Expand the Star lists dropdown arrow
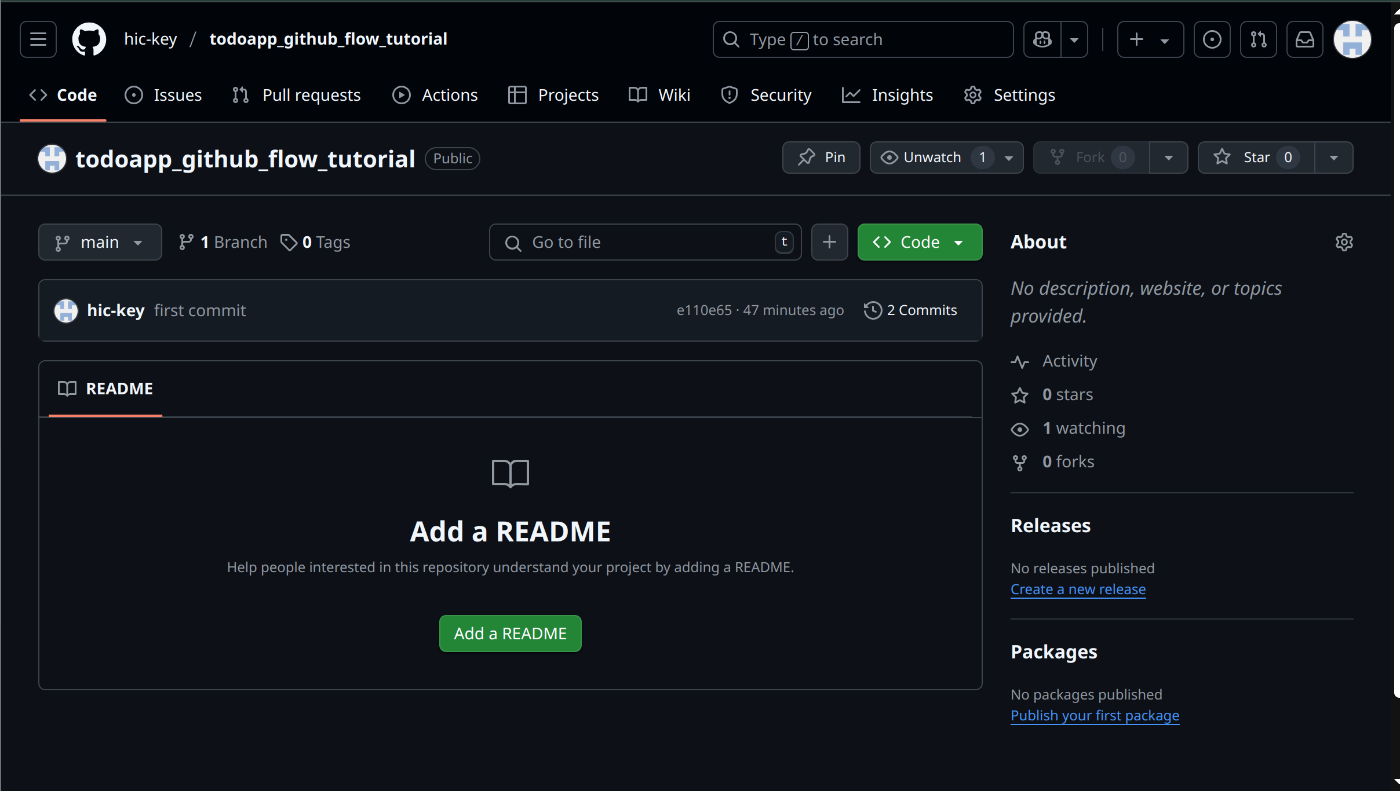1400x791 pixels. [x=1334, y=158]
